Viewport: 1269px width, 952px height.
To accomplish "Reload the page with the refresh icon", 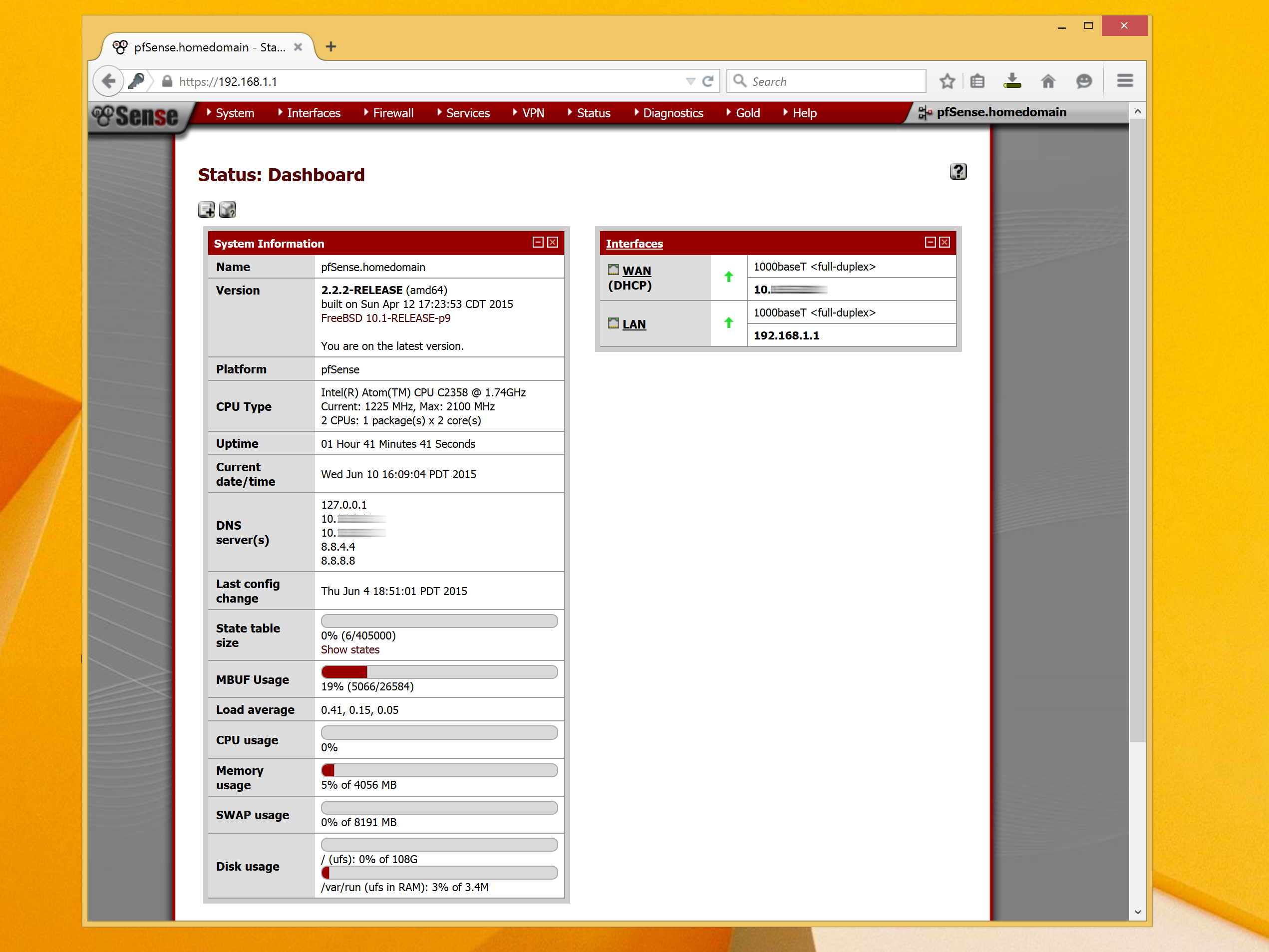I will (x=708, y=81).
